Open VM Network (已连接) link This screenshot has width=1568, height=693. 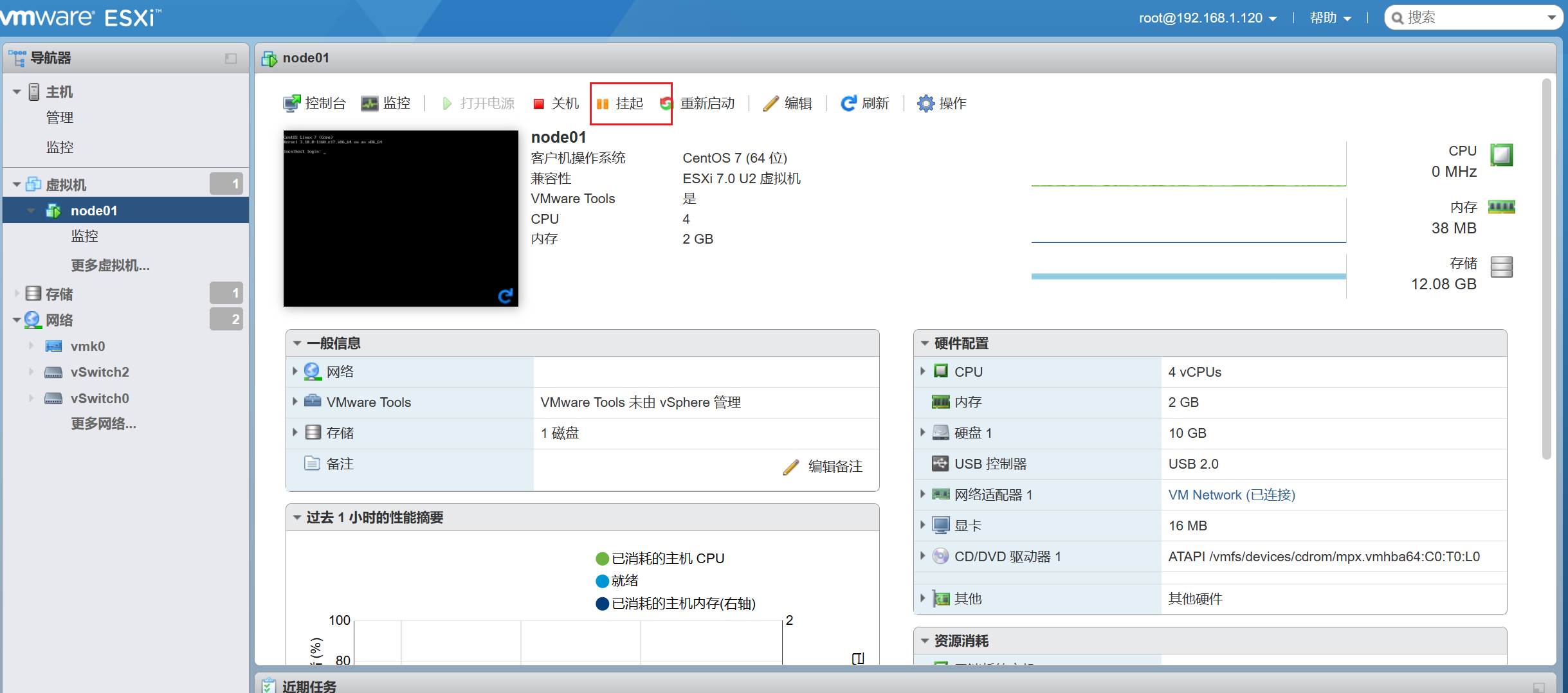[x=1232, y=495]
